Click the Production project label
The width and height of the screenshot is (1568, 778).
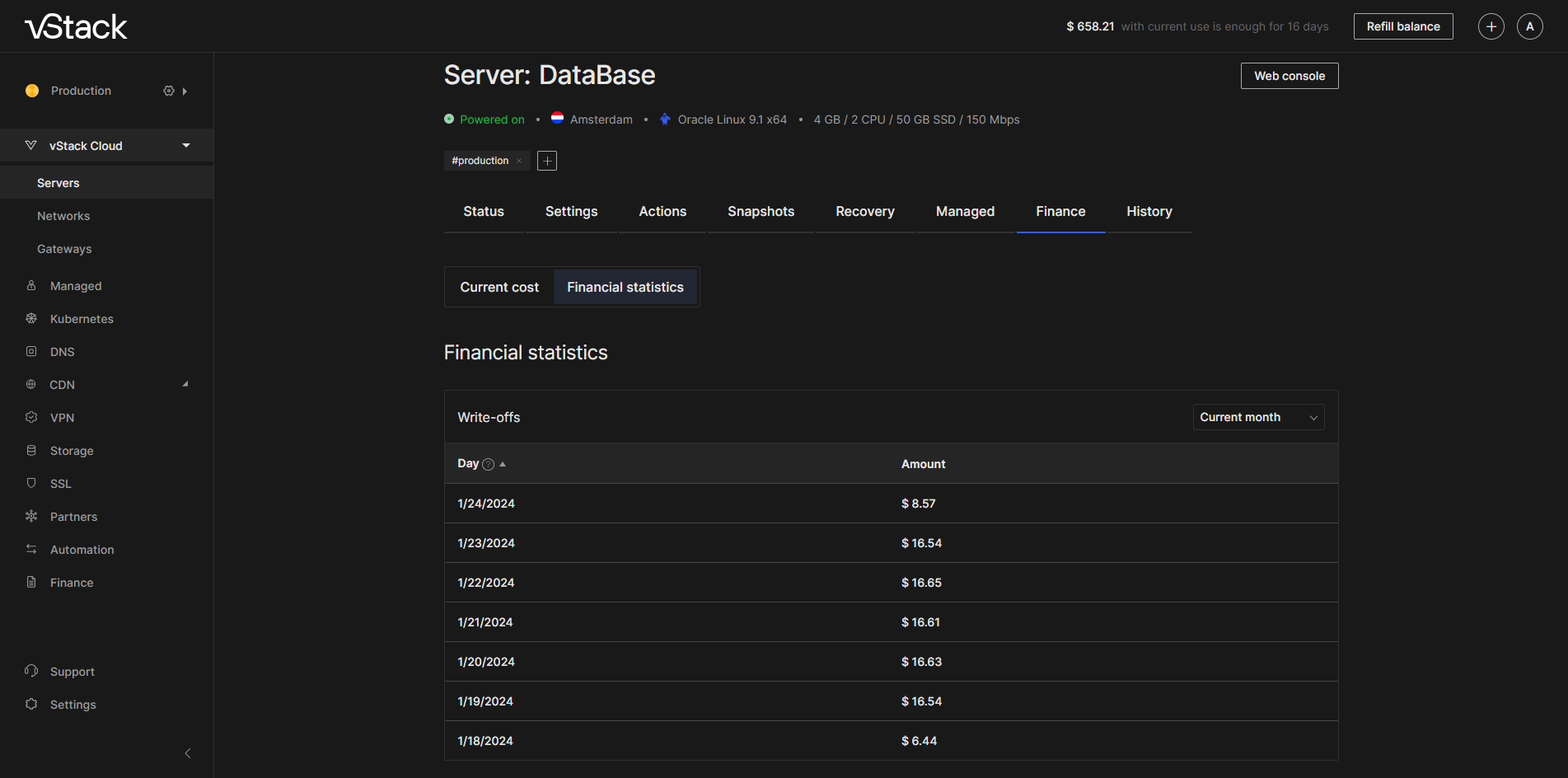(81, 91)
